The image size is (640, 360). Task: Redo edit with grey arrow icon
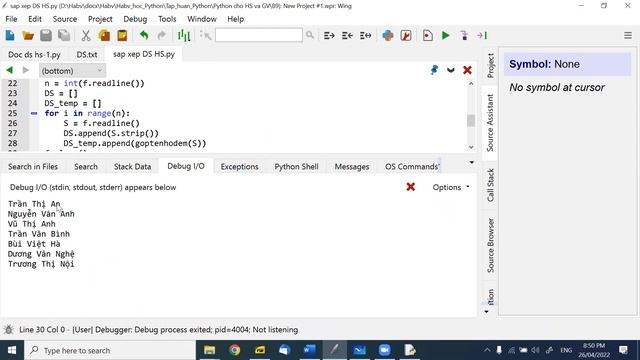[162, 36]
